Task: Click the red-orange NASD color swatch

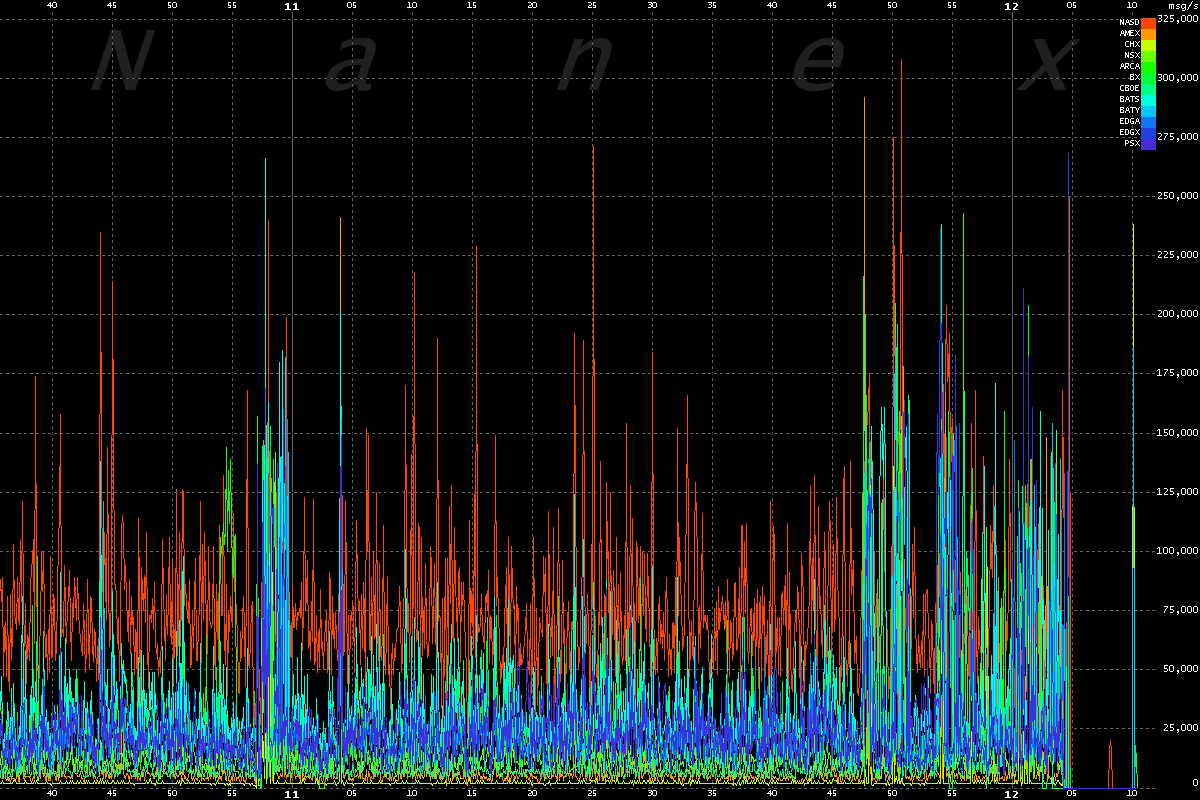Action: coord(1149,22)
